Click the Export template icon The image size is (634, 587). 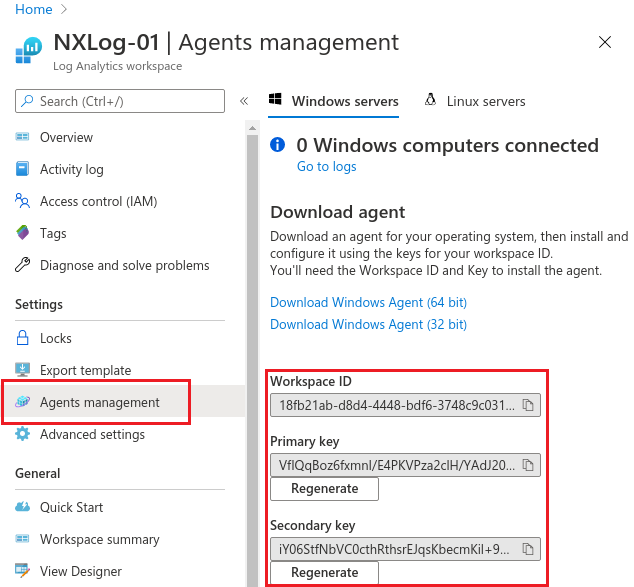coord(22,370)
